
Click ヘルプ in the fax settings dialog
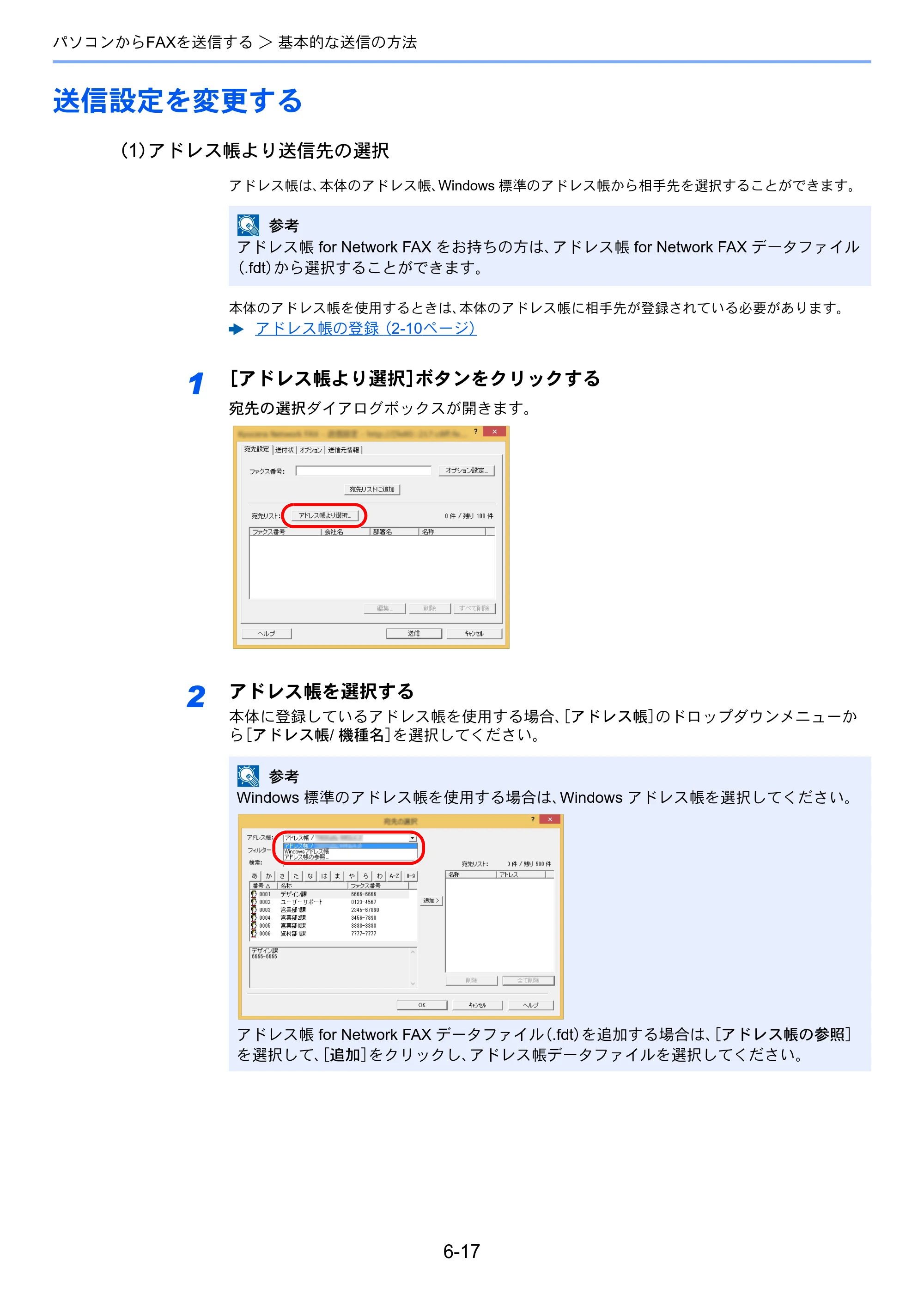pyautogui.click(x=267, y=634)
